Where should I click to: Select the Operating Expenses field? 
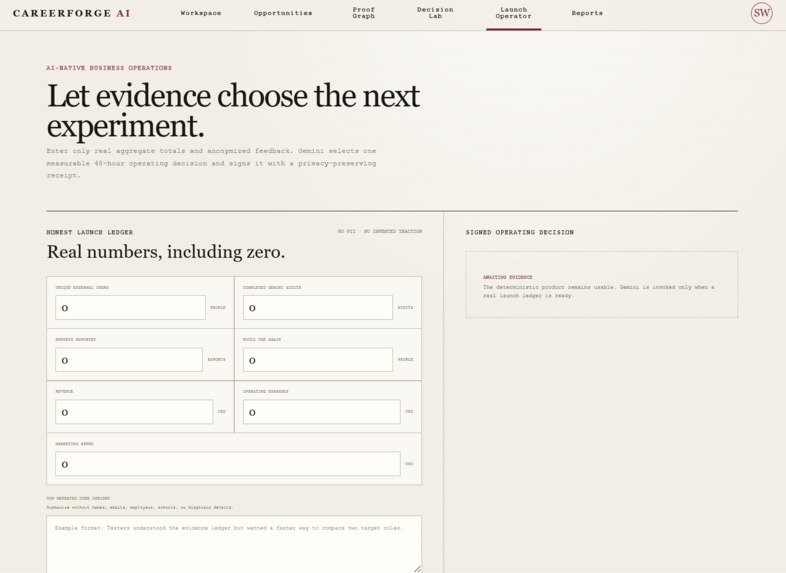[x=321, y=412]
